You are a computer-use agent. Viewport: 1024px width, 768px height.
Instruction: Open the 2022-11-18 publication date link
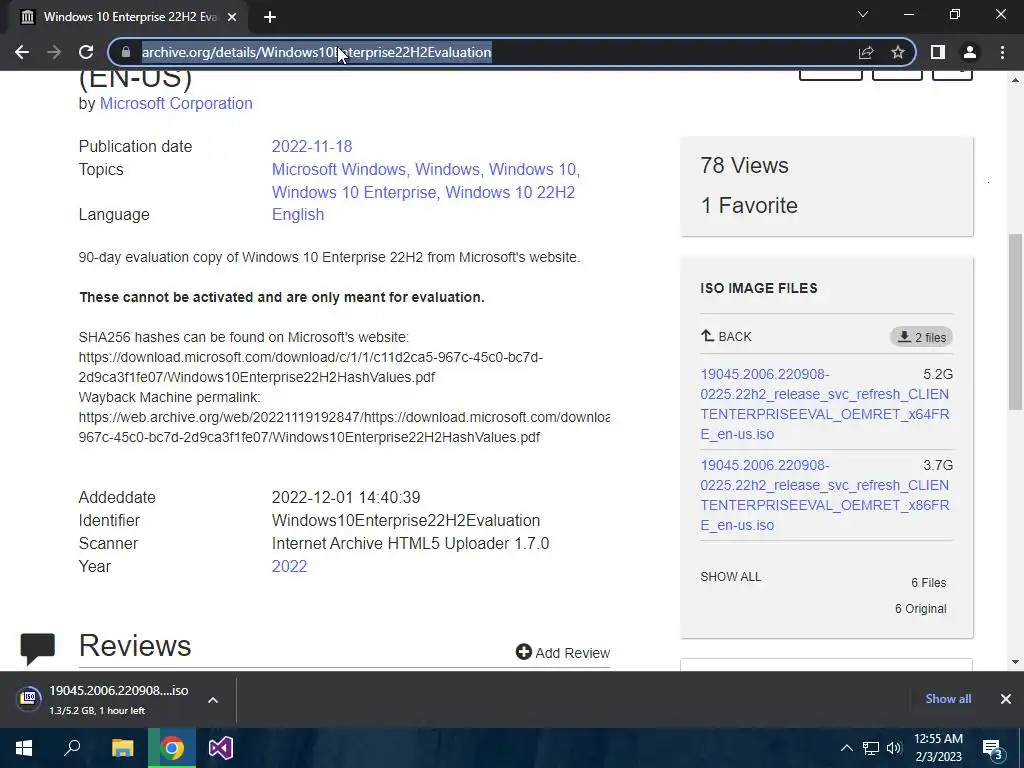click(x=312, y=146)
